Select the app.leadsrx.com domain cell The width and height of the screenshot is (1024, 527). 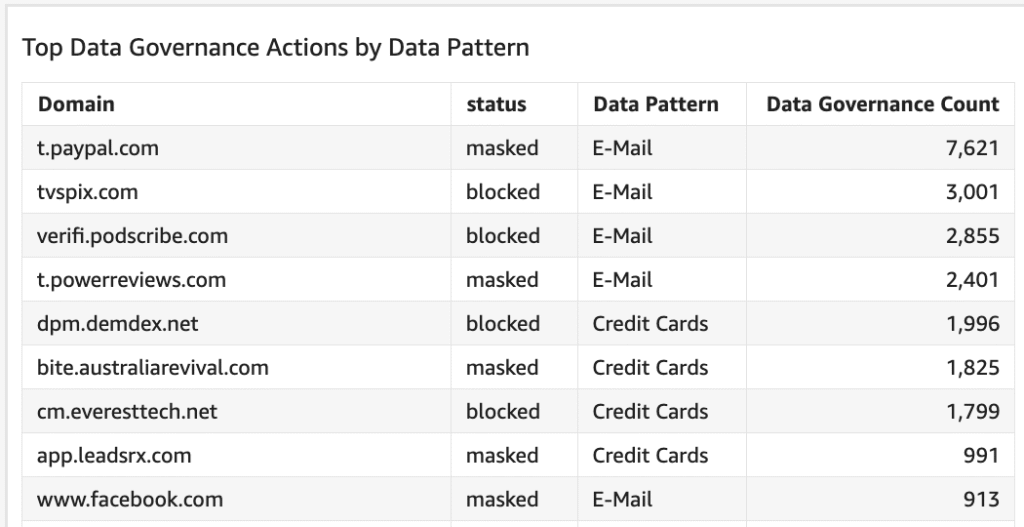click(114, 456)
